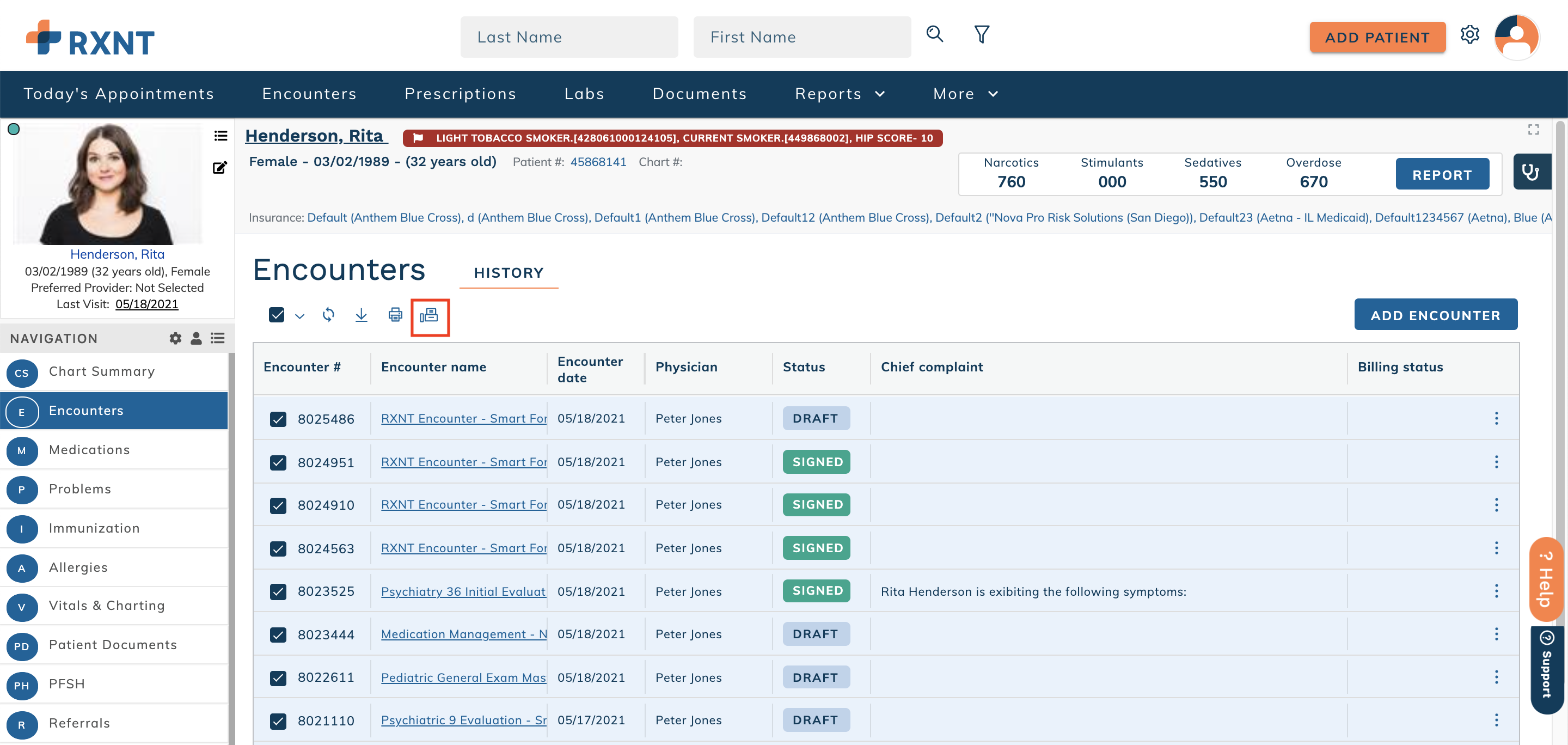Screen dimensions: 1568x745
Task: Click the red patient alert flag icon
Action: coord(418,138)
